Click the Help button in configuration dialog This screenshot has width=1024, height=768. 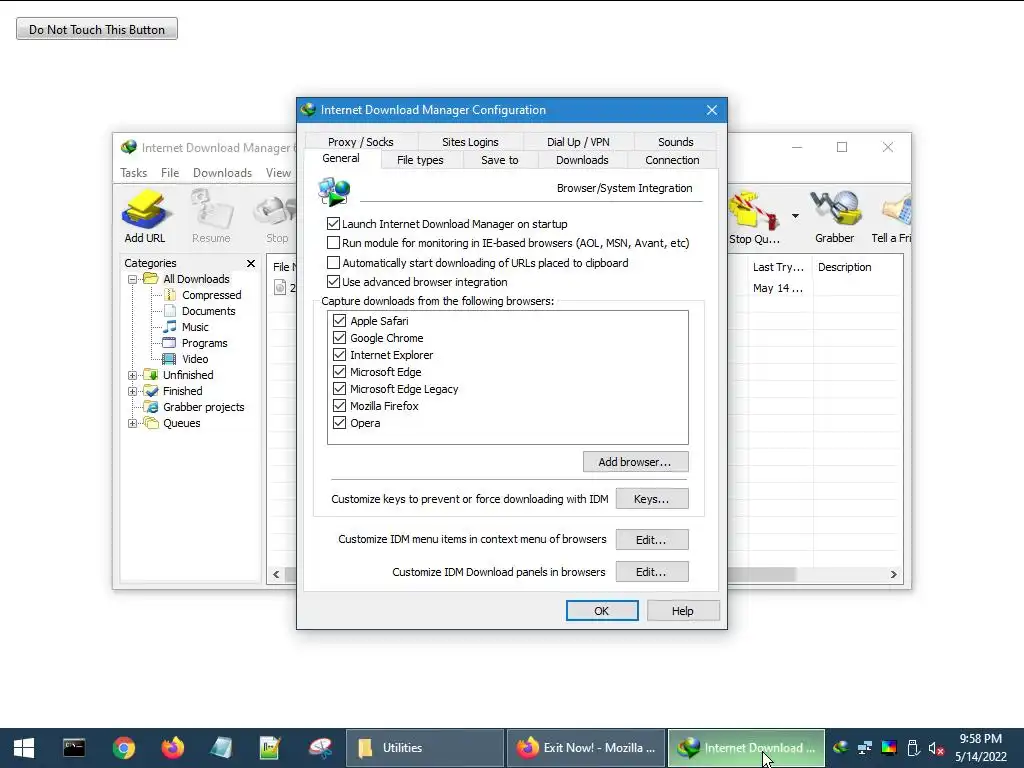point(682,611)
